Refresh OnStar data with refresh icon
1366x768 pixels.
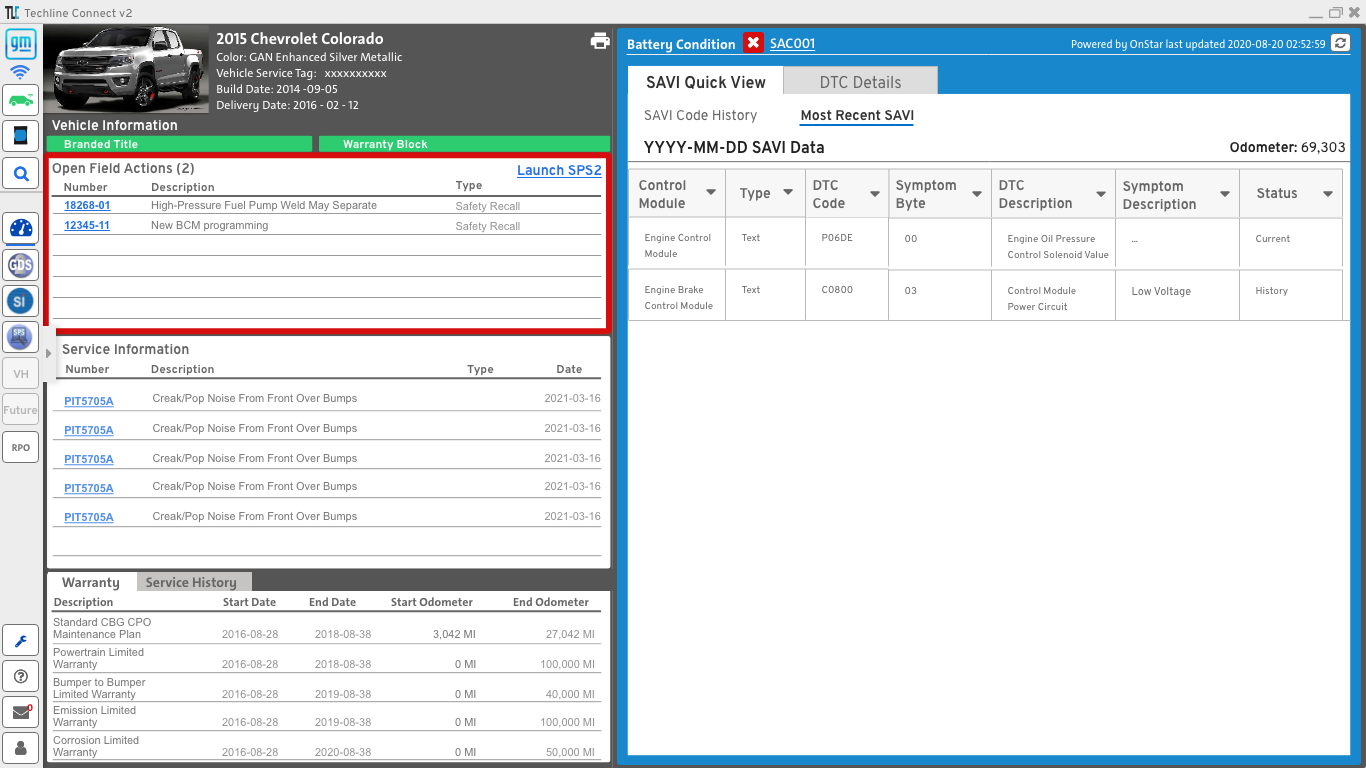1340,43
